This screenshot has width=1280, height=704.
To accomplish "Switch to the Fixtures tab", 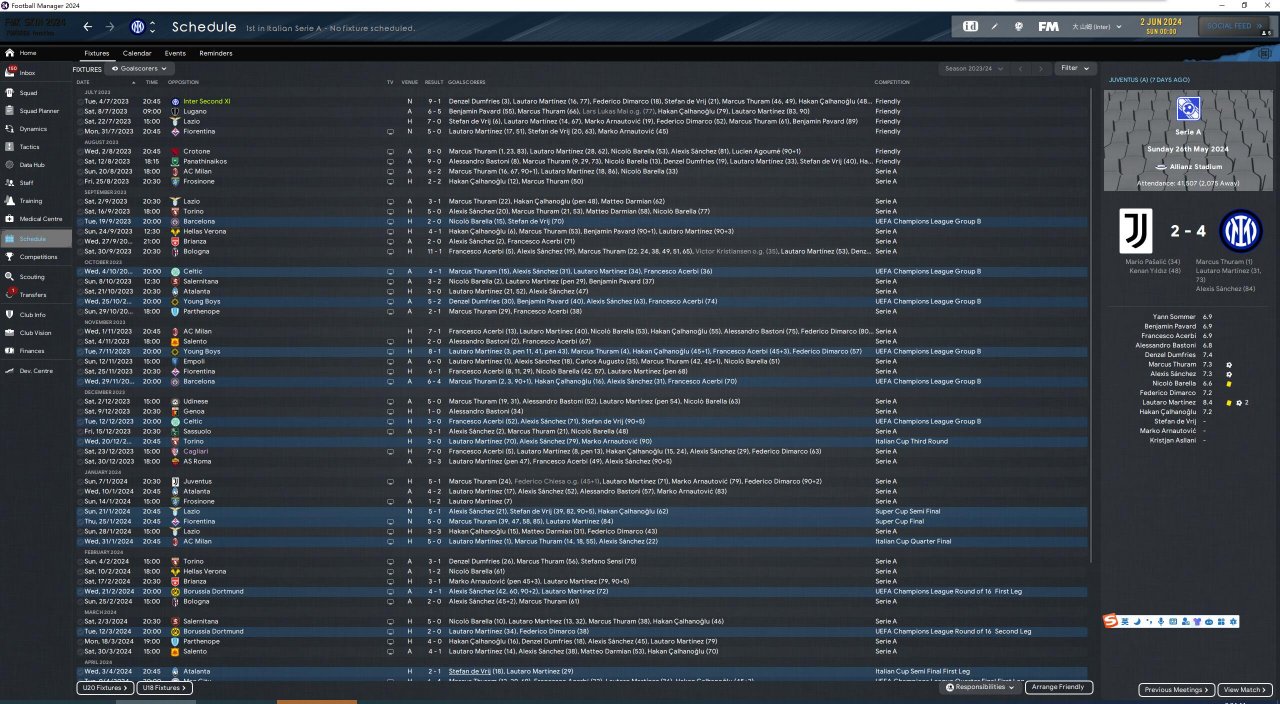I will click(x=97, y=53).
